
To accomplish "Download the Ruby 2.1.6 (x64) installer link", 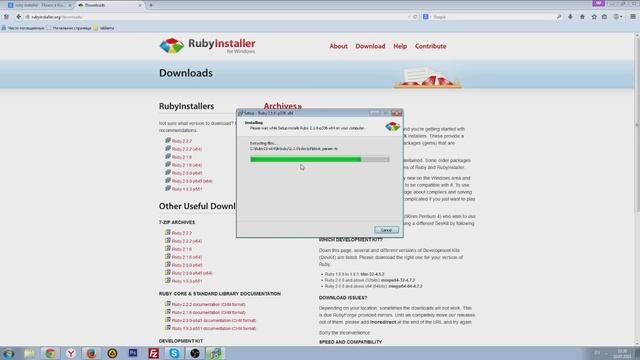I will [187, 165].
